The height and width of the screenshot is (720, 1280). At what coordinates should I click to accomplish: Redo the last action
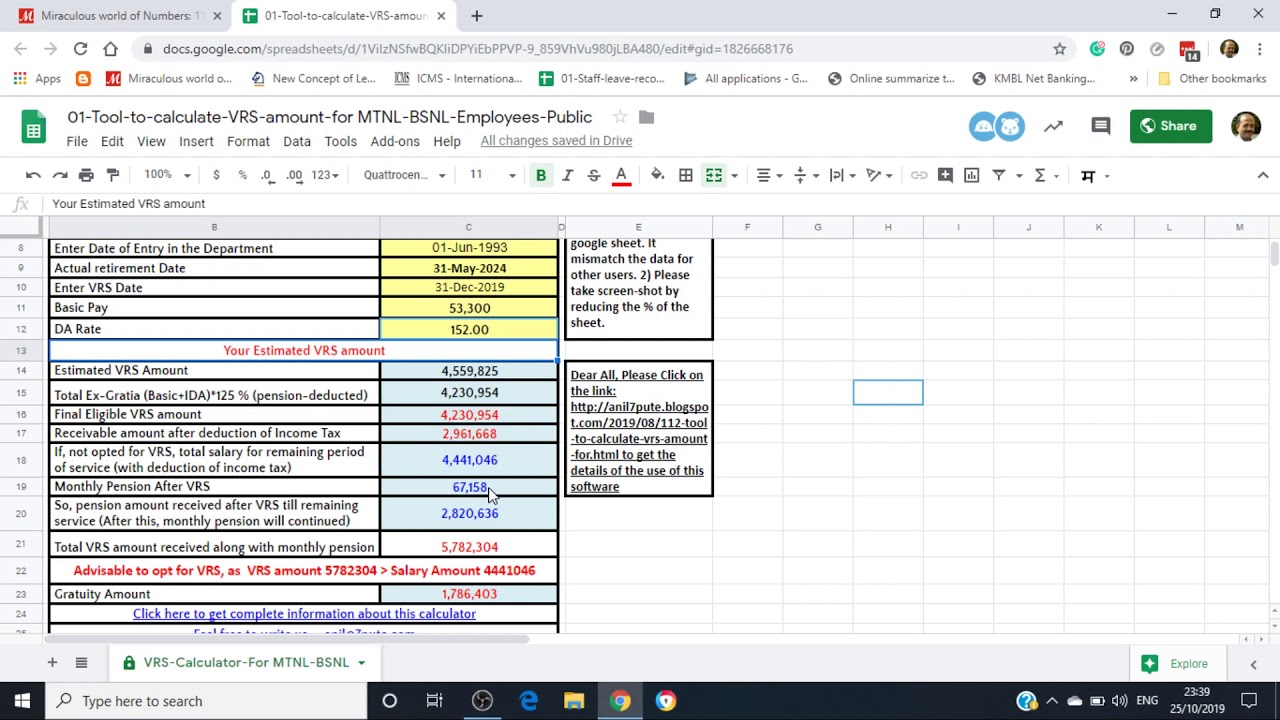pos(60,175)
